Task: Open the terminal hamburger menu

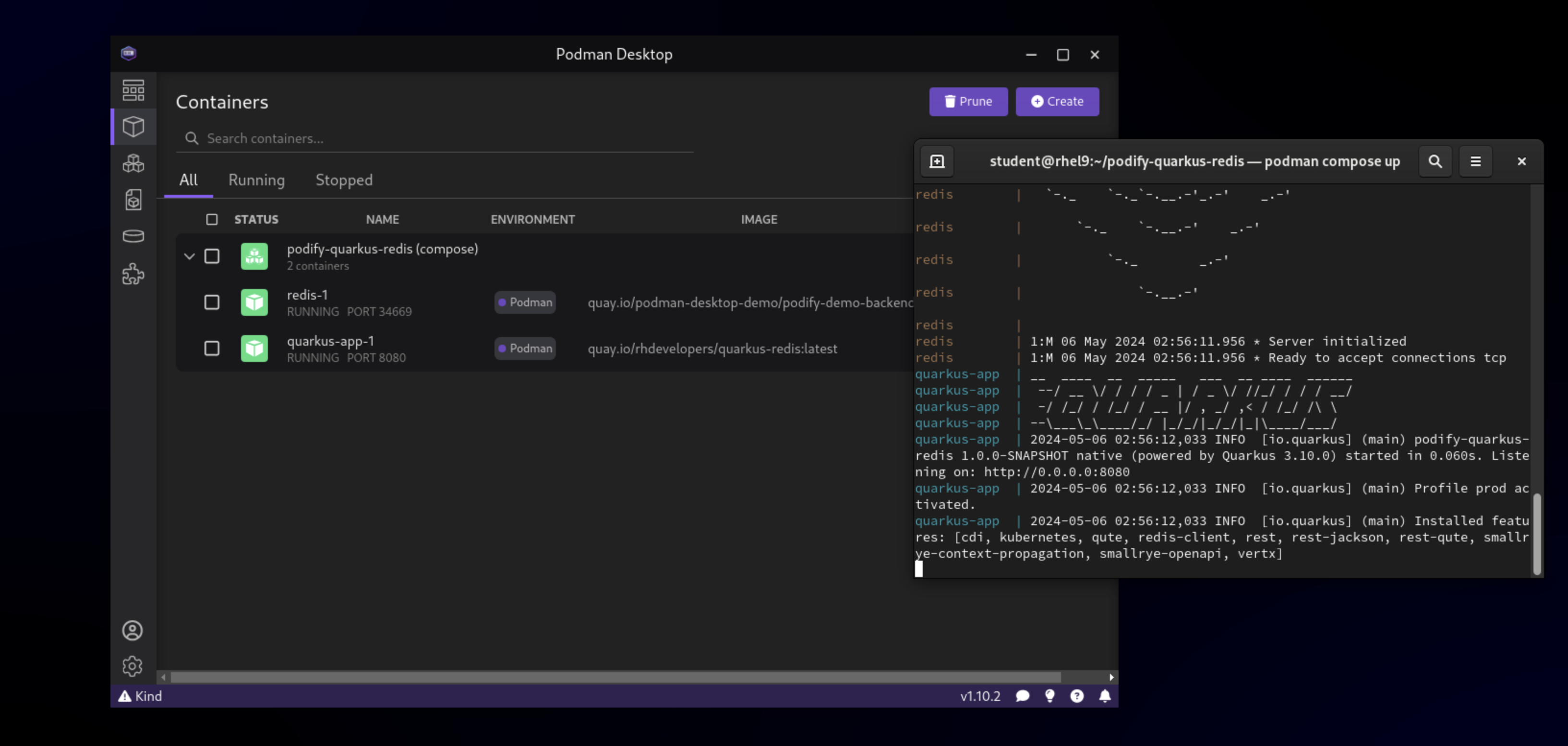Action: pos(1475,161)
